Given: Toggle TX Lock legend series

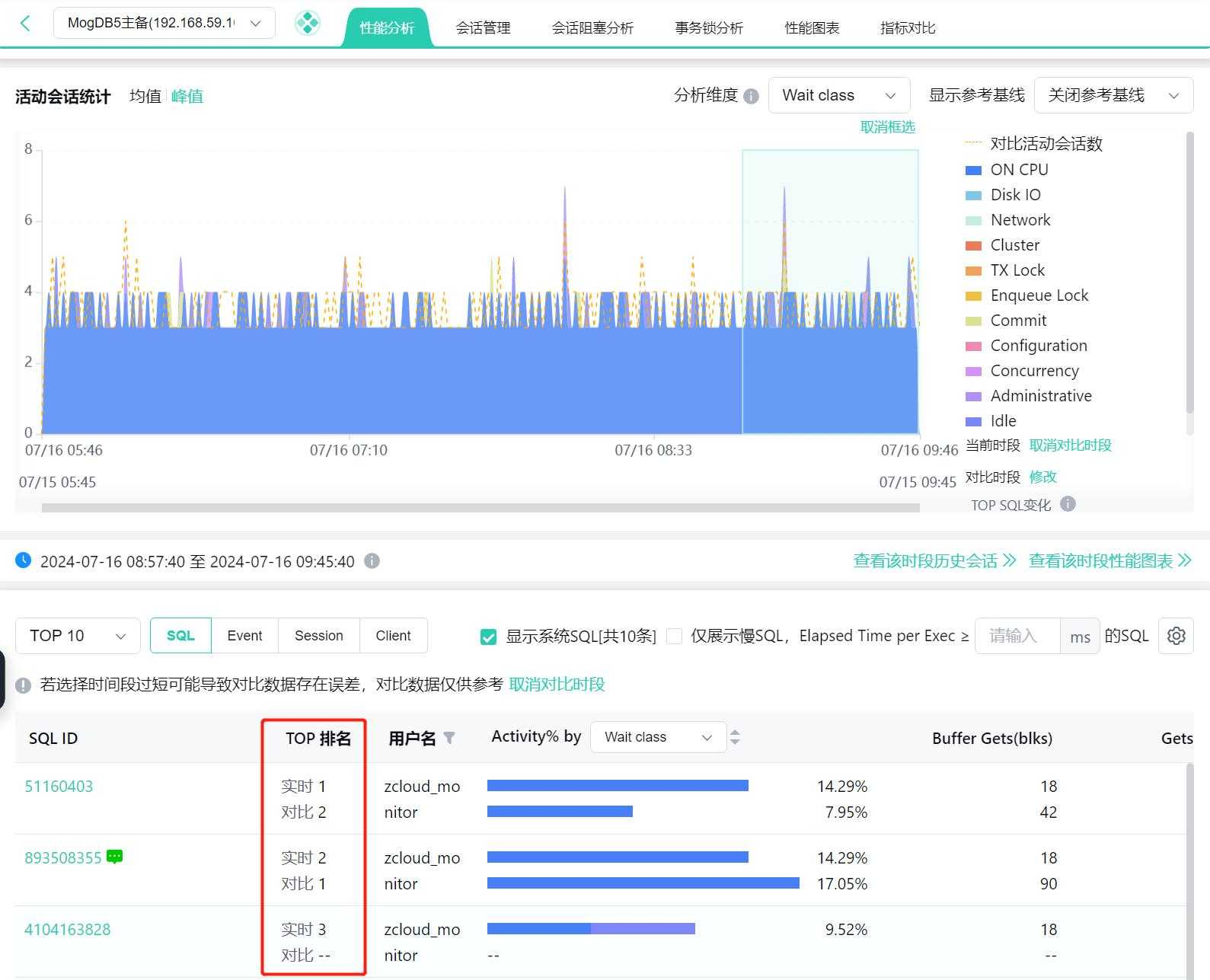Looking at the screenshot, I should point(1005,270).
